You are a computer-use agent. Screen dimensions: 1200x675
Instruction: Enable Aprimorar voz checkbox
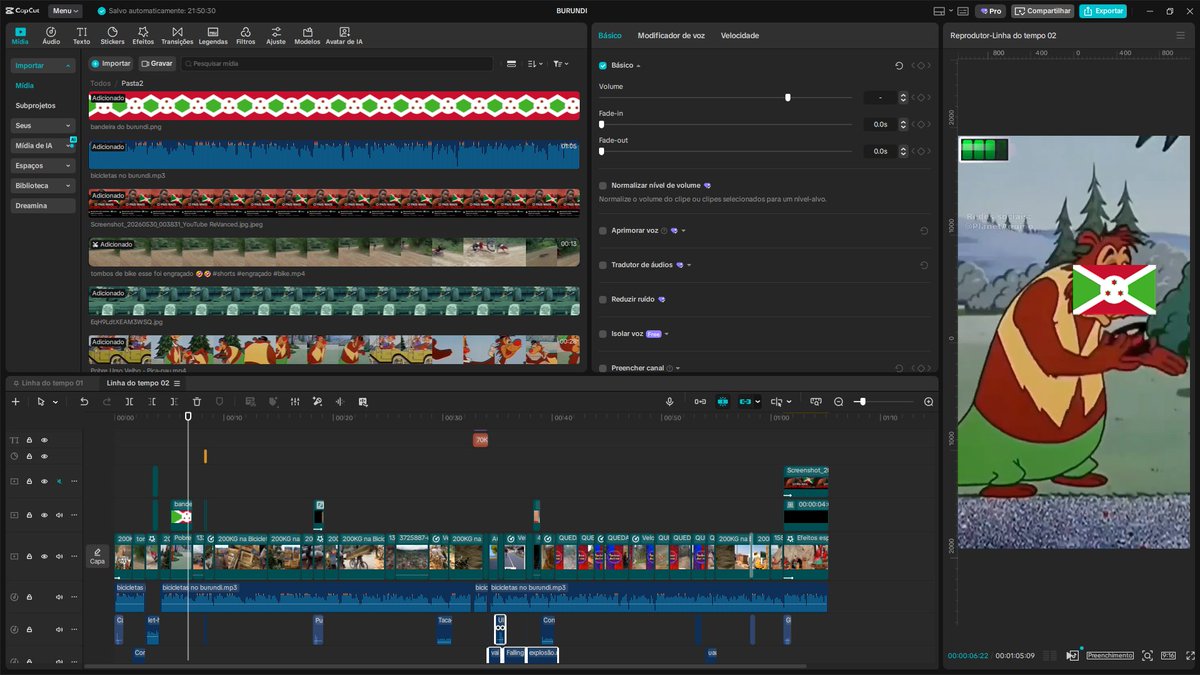coord(603,230)
